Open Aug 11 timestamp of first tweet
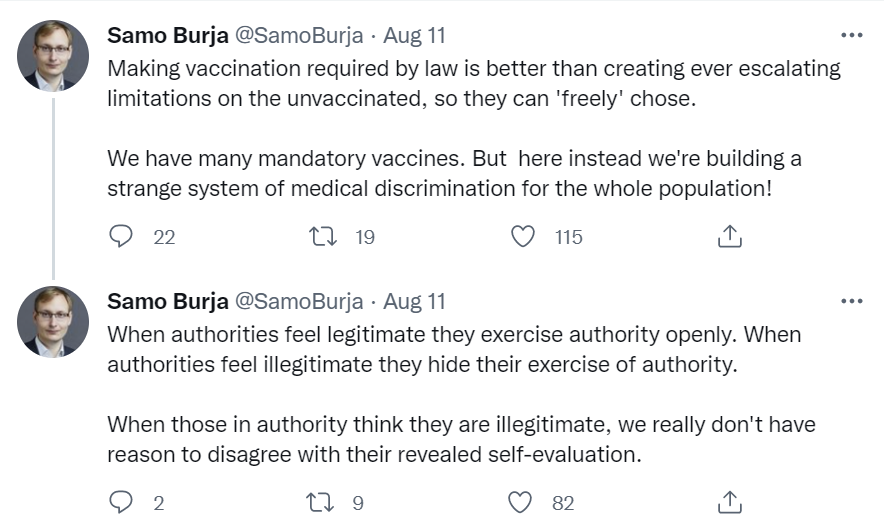884x520 pixels. pos(414,36)
